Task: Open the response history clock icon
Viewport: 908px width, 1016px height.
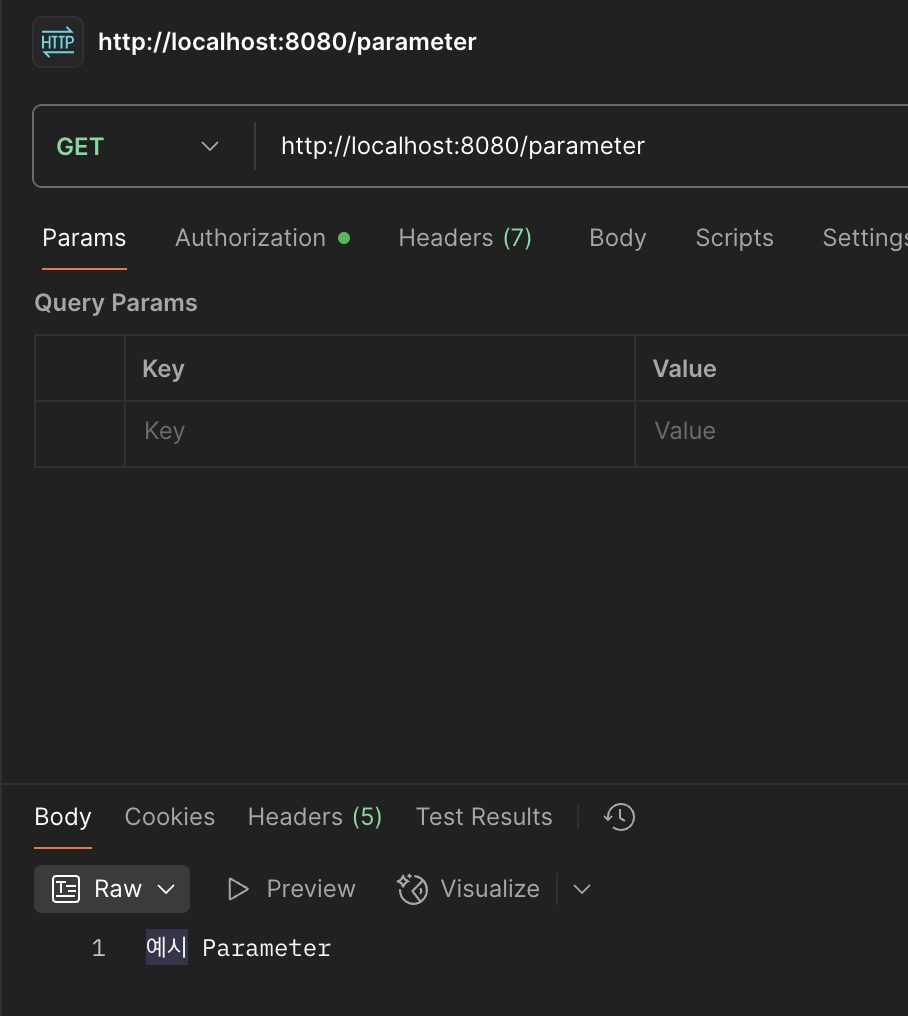Action: pos(619,817)
